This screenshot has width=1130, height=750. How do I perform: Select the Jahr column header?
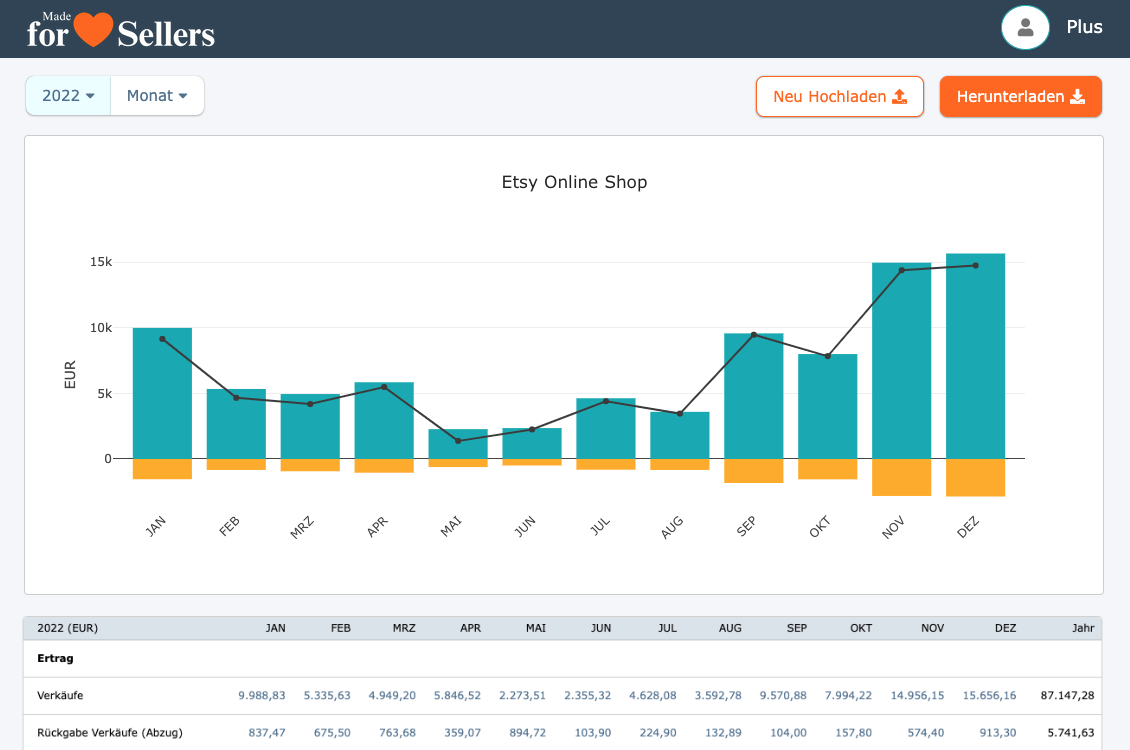pos(1081,628)
